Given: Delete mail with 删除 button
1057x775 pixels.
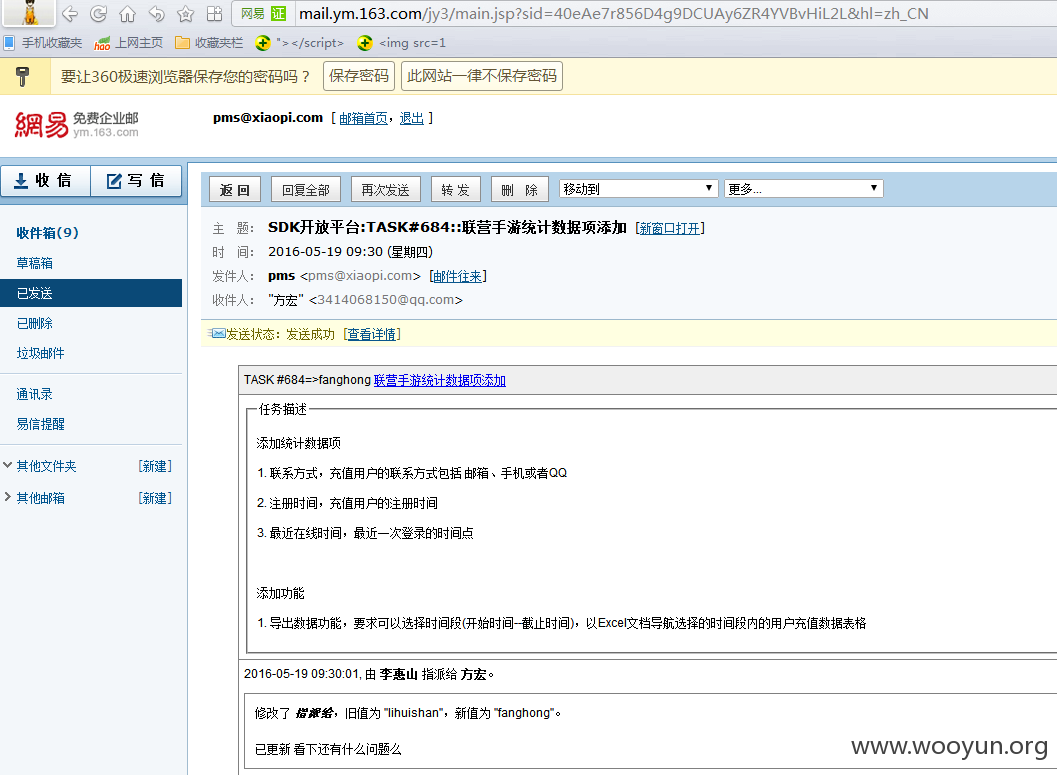Looking at the screenshot, I should 520,190.
